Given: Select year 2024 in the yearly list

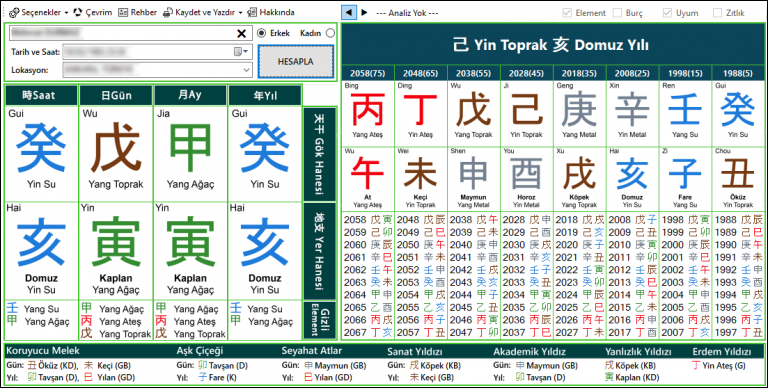Looking at the screenshot, I should coord(580,295).
